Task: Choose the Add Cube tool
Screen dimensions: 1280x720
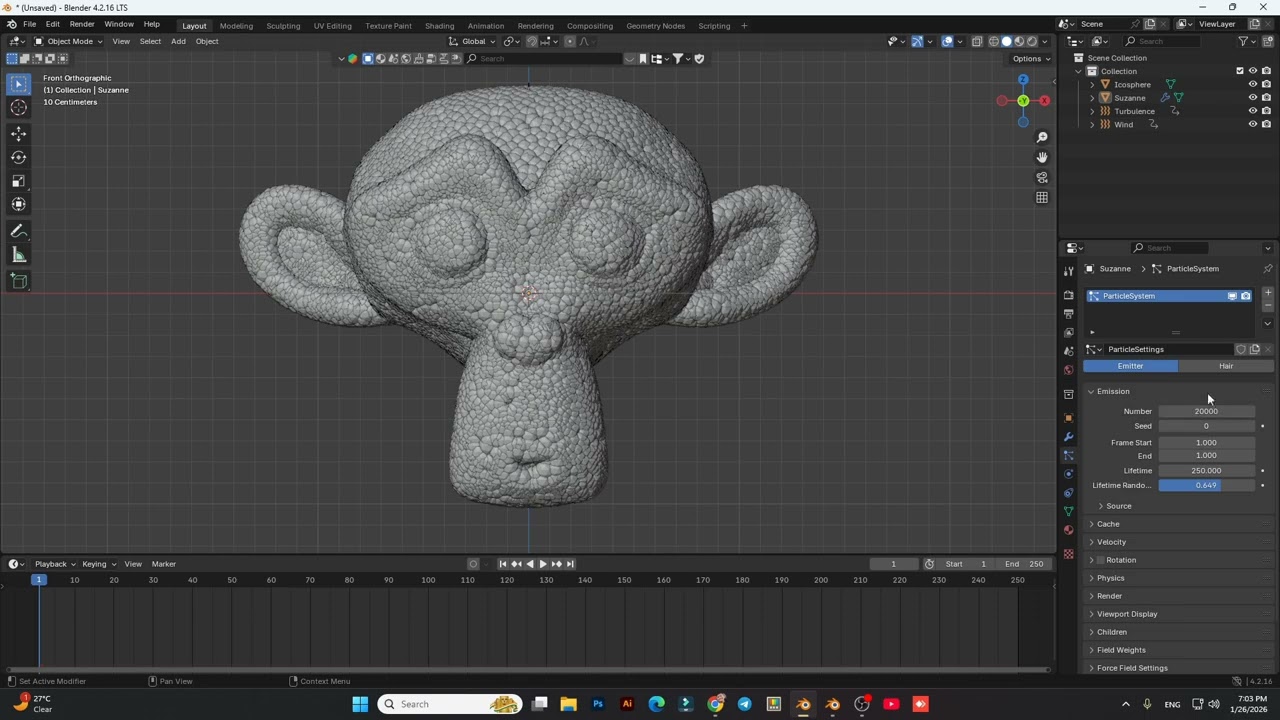Action: [x=18, y=281]
